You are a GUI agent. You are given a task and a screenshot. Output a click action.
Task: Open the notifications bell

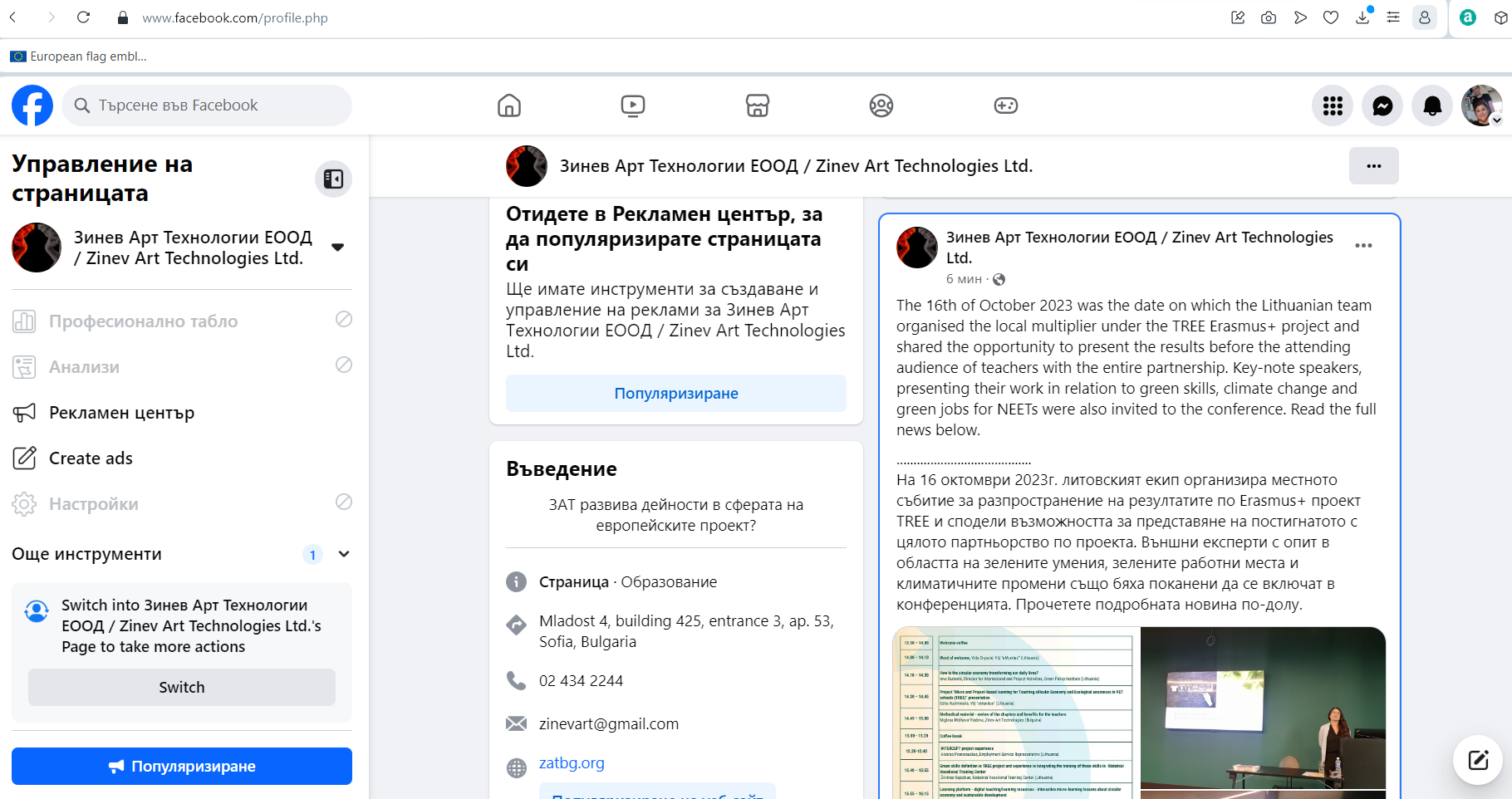pyautogui.click(x=1432, y=105)
